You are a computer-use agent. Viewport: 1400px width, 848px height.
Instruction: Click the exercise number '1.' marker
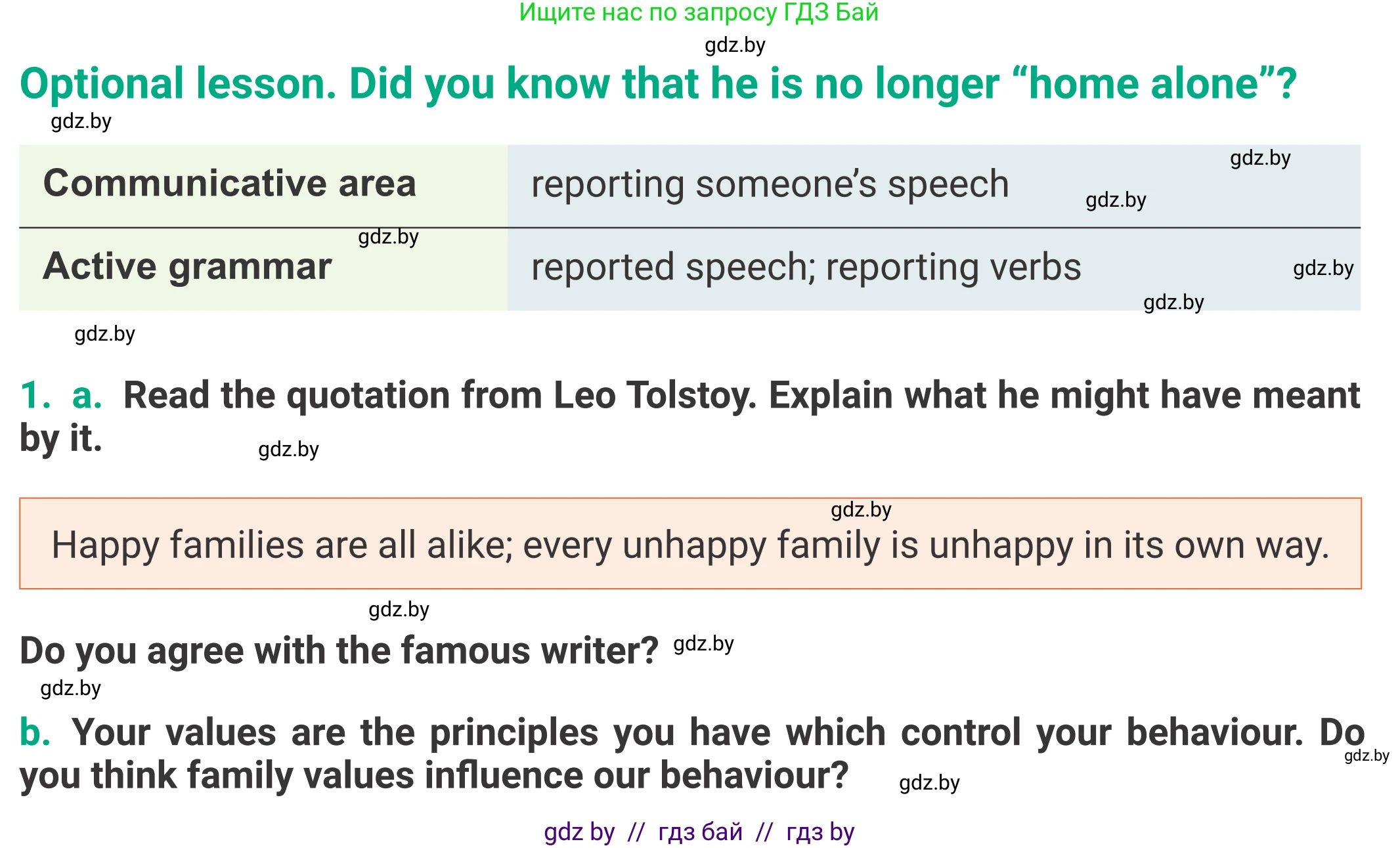[35, 396]
